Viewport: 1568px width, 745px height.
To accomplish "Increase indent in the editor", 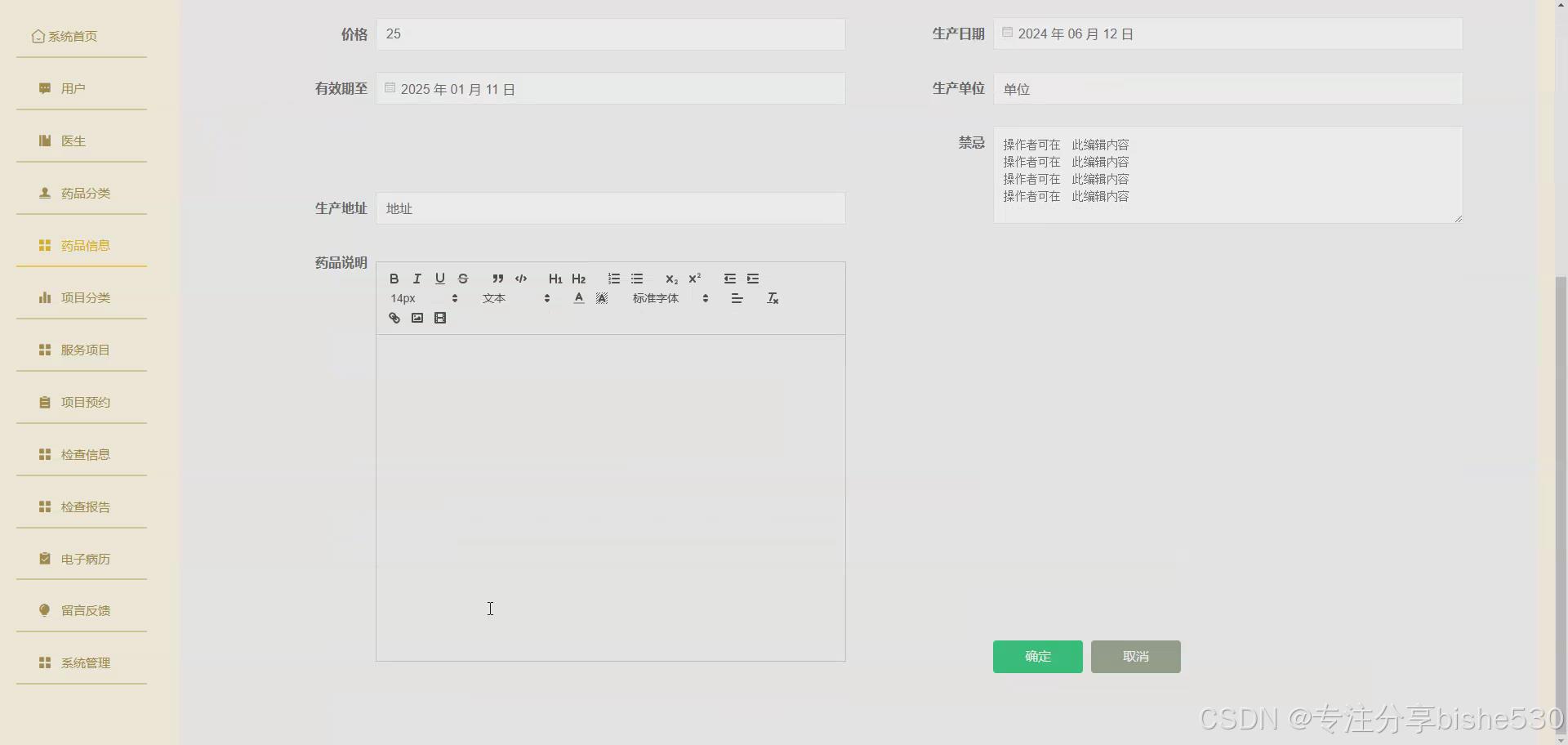I will coord(753,279).
